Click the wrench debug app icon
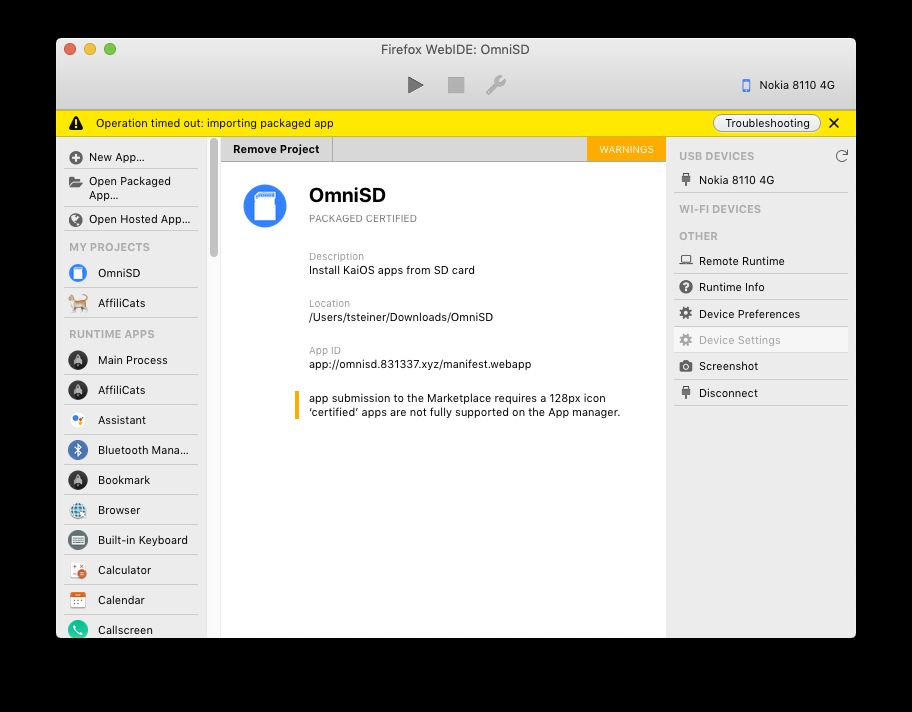912x712 pixels. coord(495,86)
